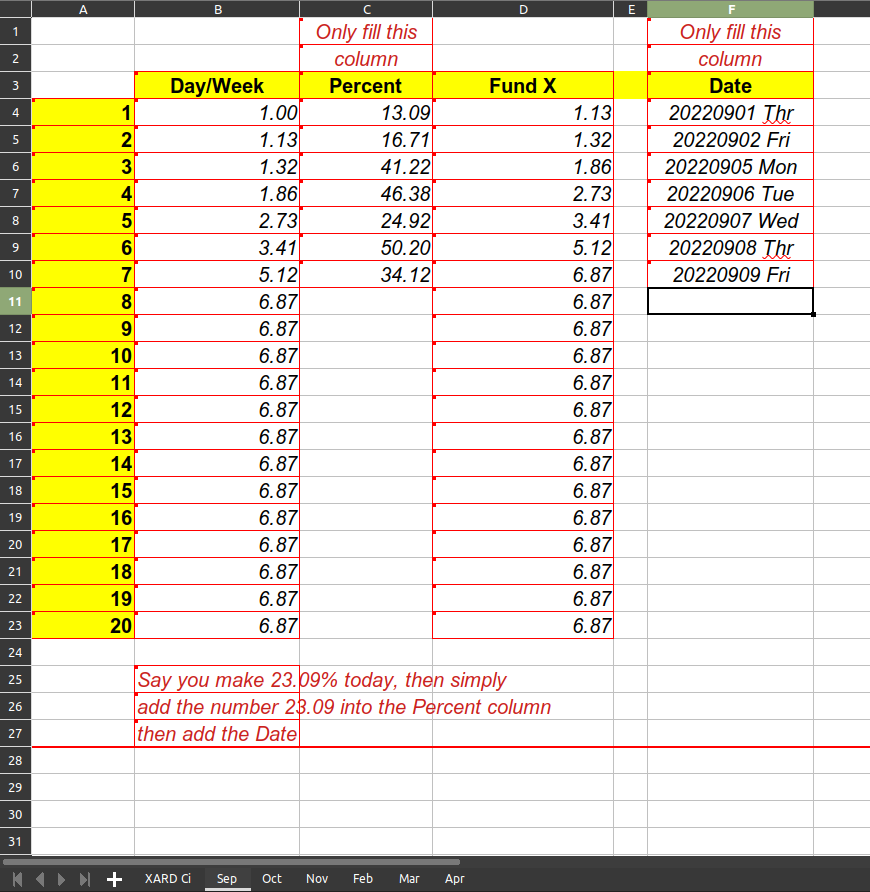Click the Fund X header cell

(523, 85)
